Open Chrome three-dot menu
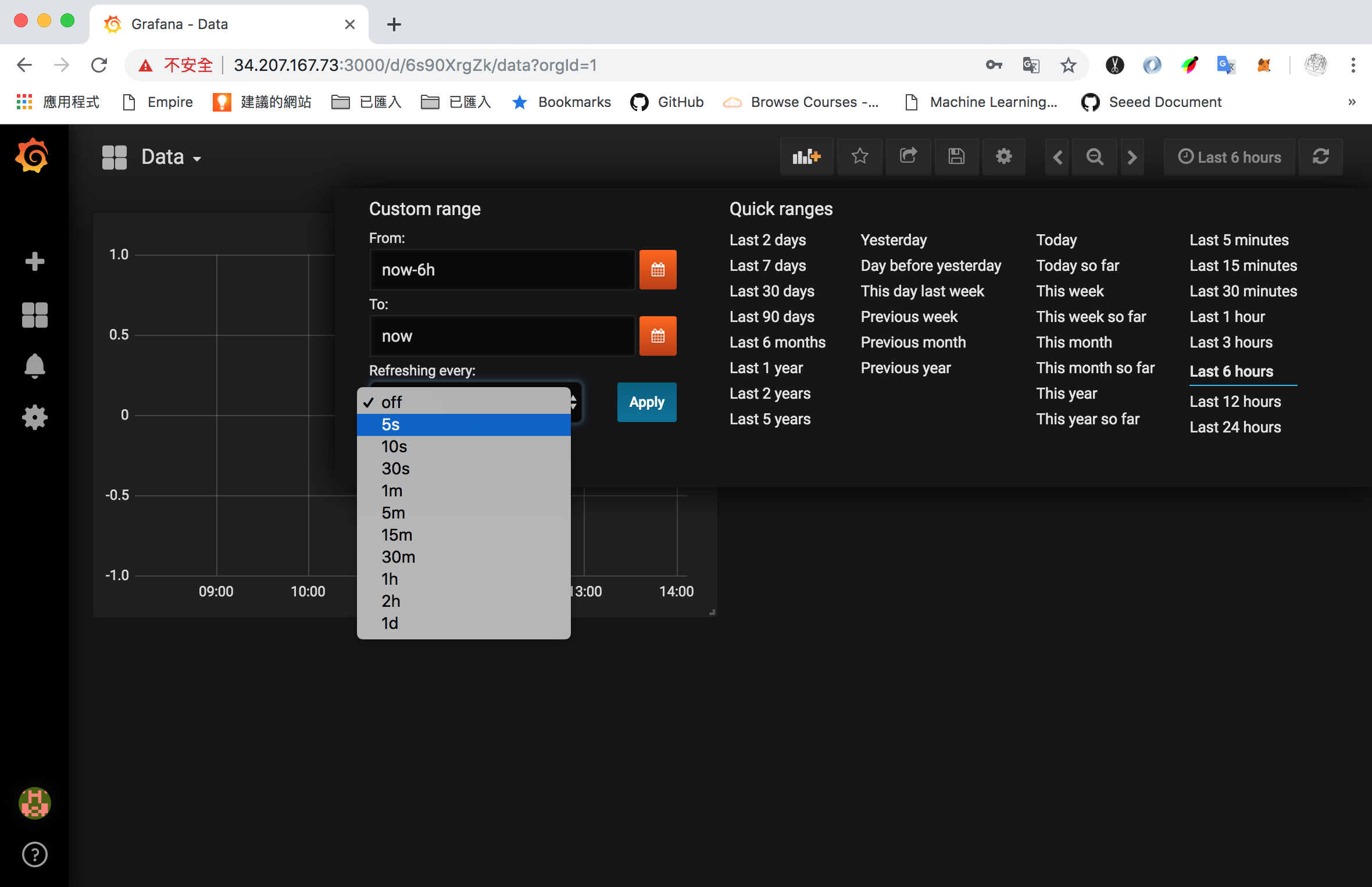Viewport: 1372px width, 887px height. click(x=1353, y=65)
